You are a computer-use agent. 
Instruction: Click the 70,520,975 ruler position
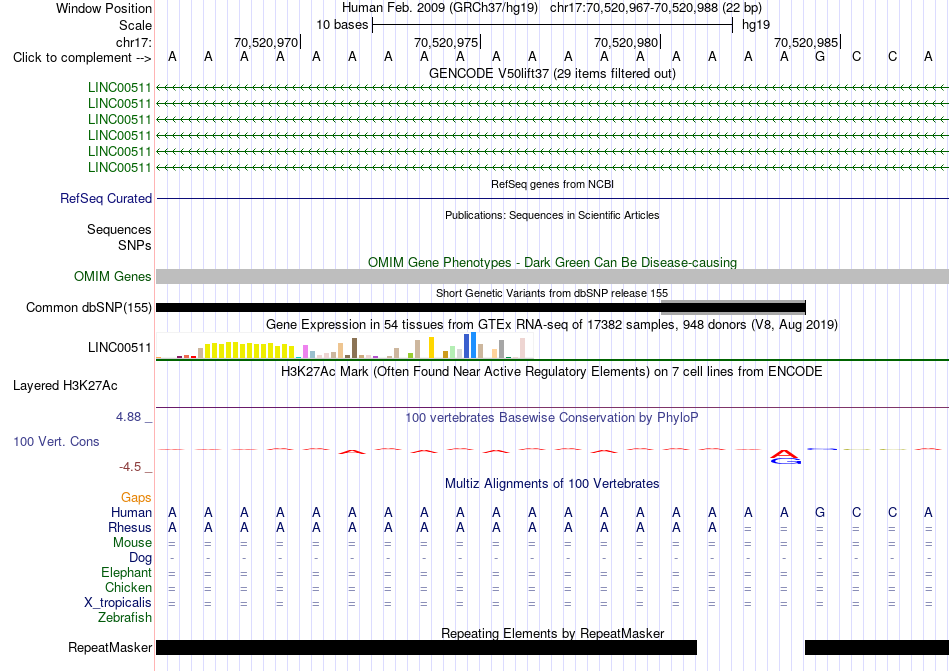click(x=447, y=42)
